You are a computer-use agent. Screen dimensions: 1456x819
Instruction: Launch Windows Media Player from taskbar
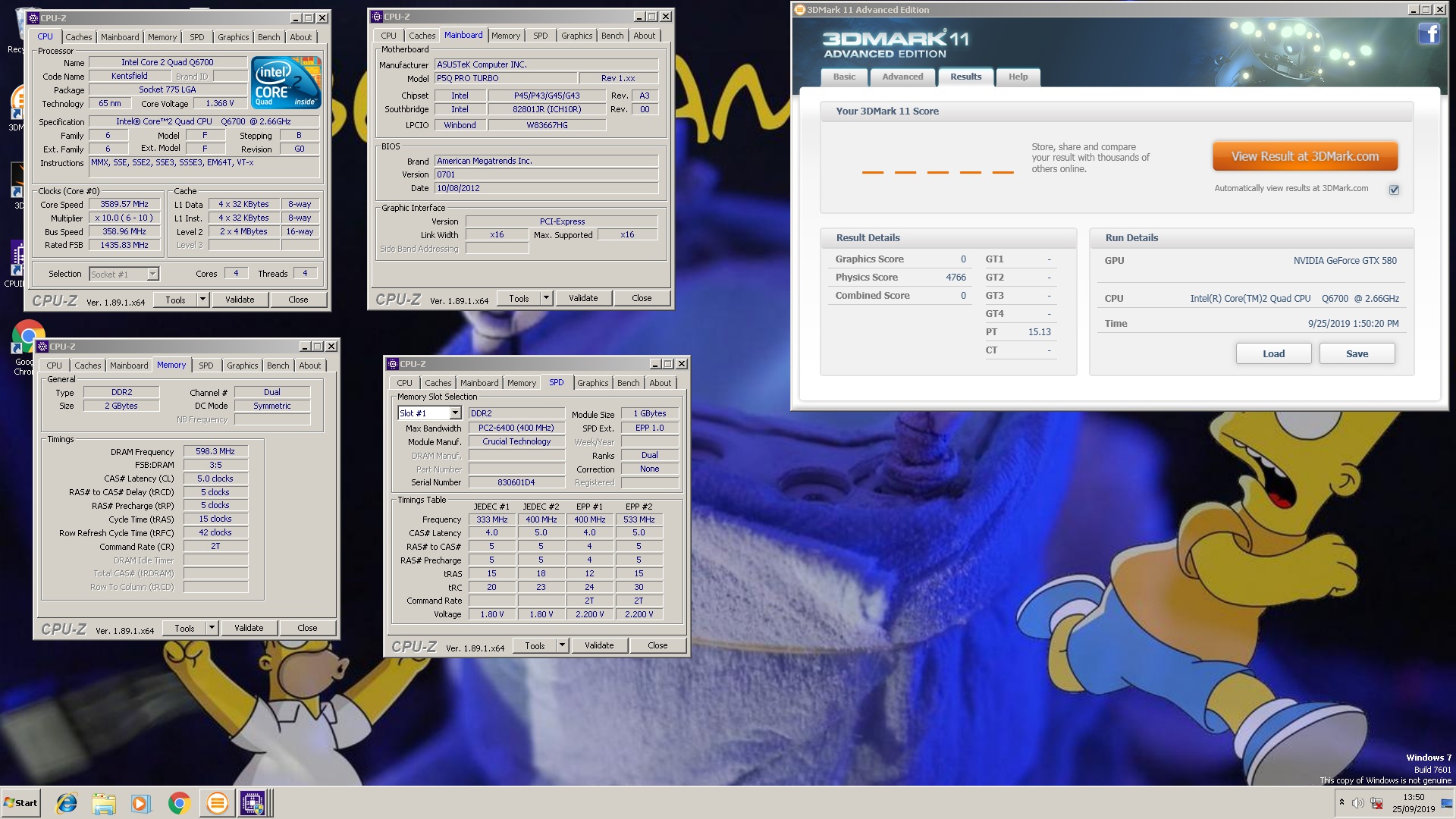(141, 803)
